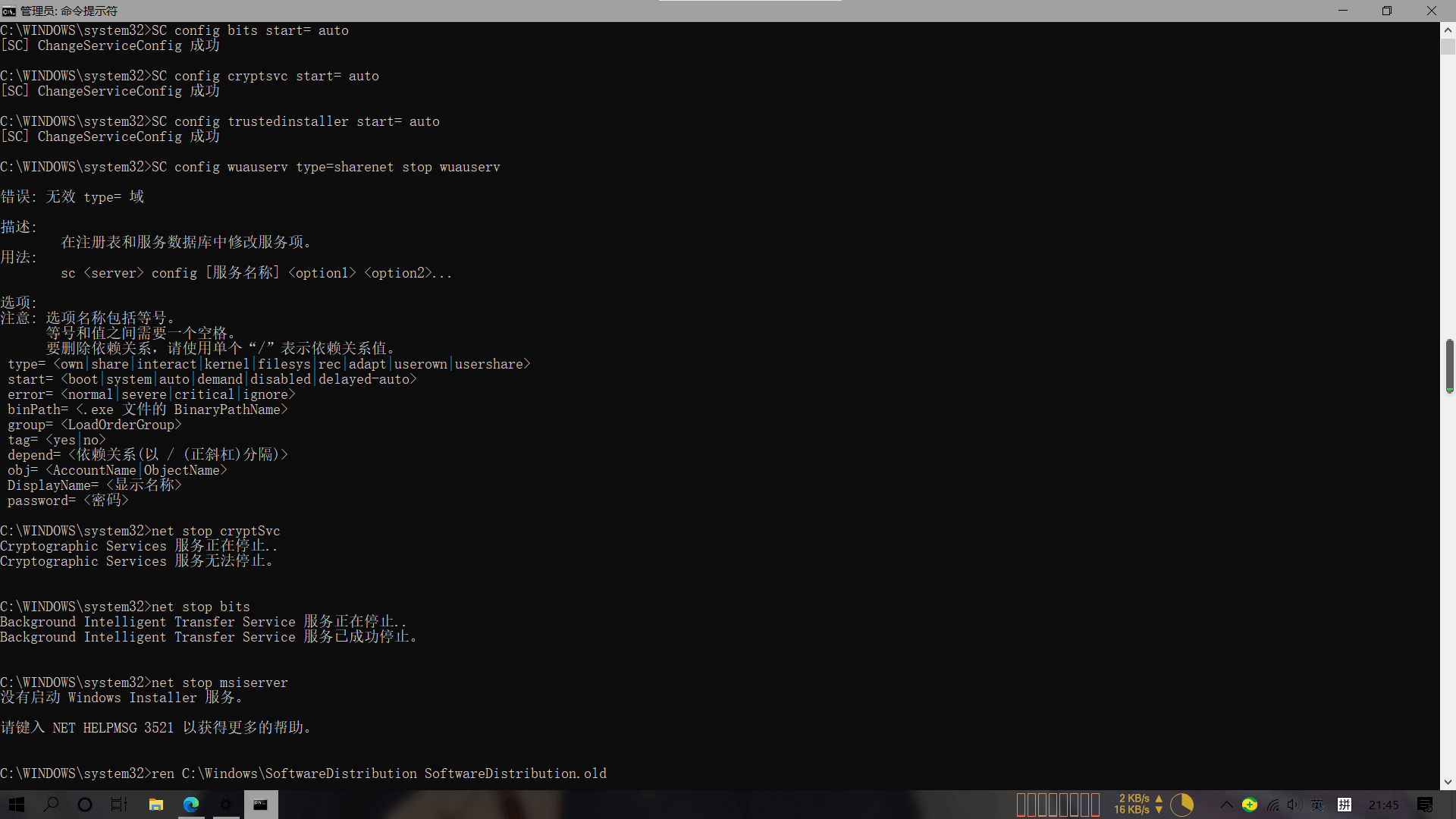
Task: Click the 'net stop bits' command
Action: click(201, 607)
